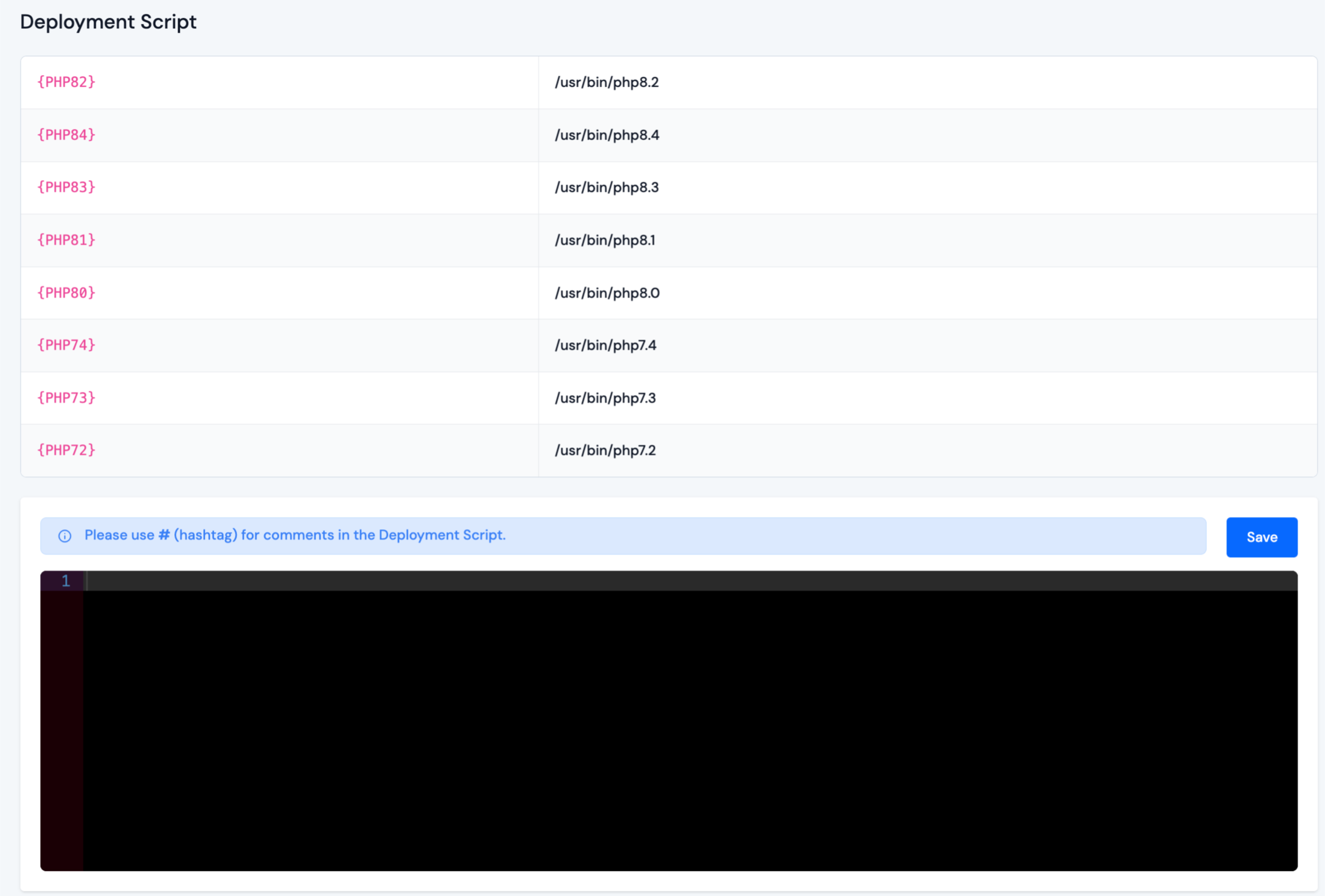Click the /usr/bin/php8.3 path

607,188
